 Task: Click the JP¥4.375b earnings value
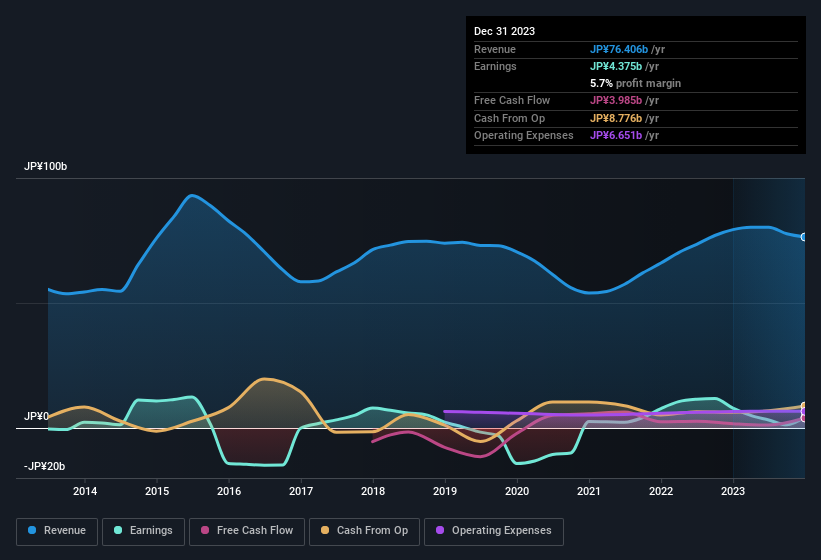616,66
